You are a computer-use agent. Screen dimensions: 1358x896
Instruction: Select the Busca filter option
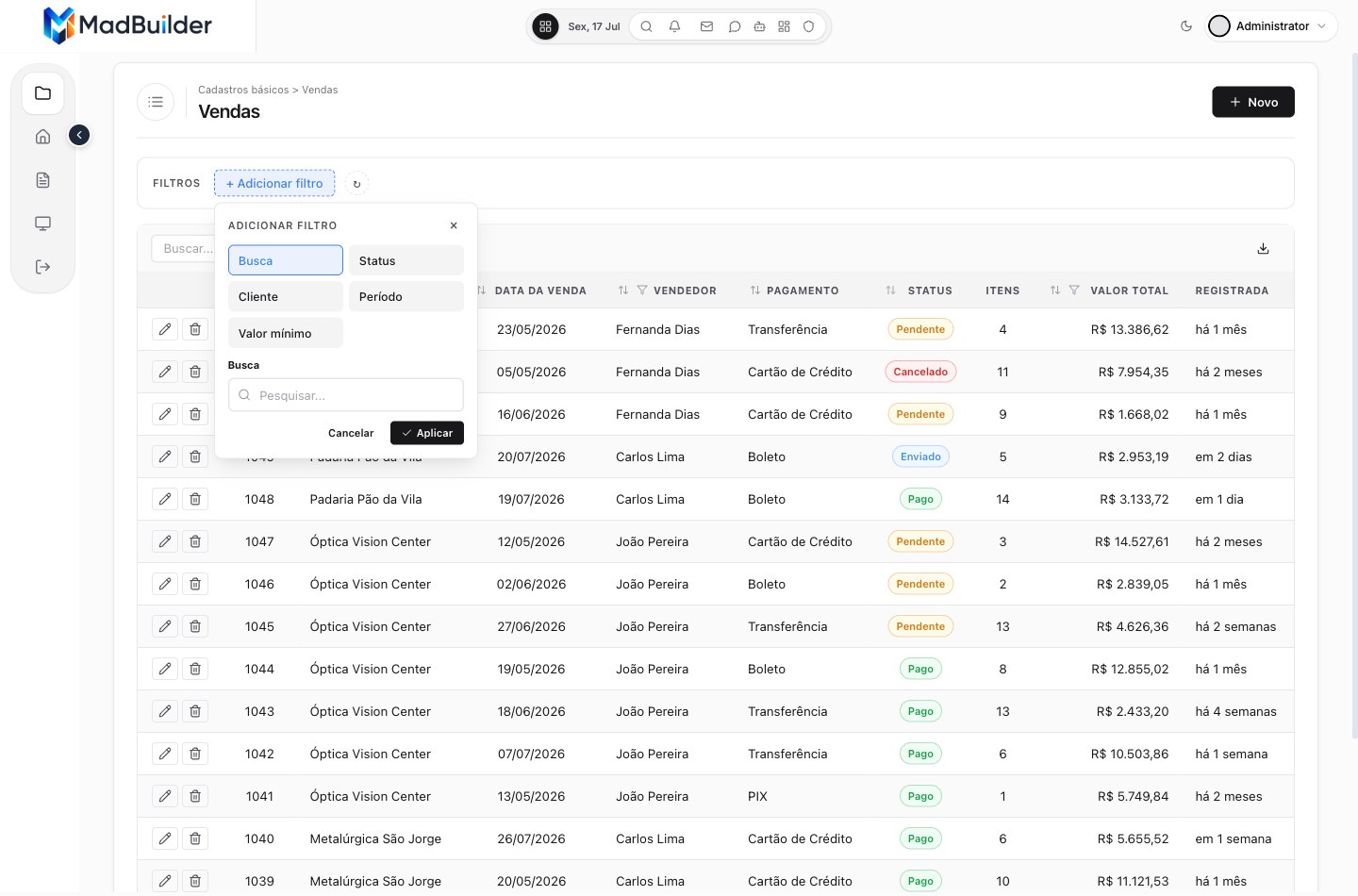286,260
